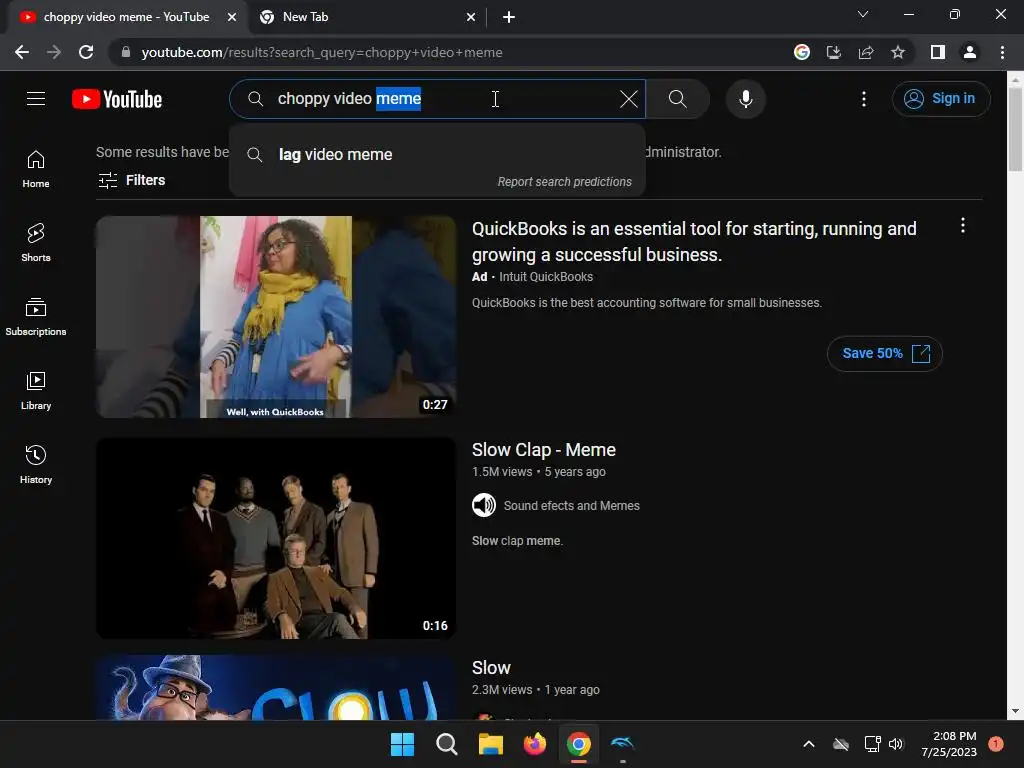Launch Firefox from the taskbar
This screenshot has height=768, width=1024.
tap(534, 744)
